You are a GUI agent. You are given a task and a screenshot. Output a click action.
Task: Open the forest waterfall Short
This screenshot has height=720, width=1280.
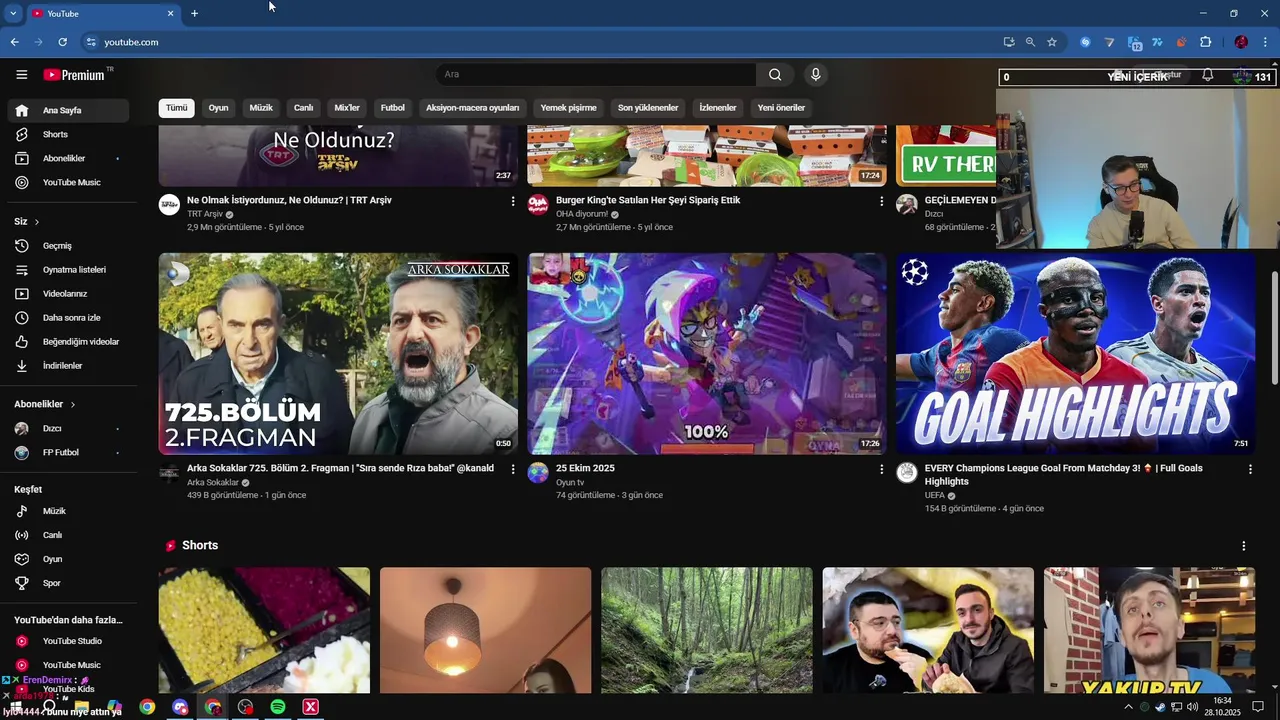coord(707,630)
